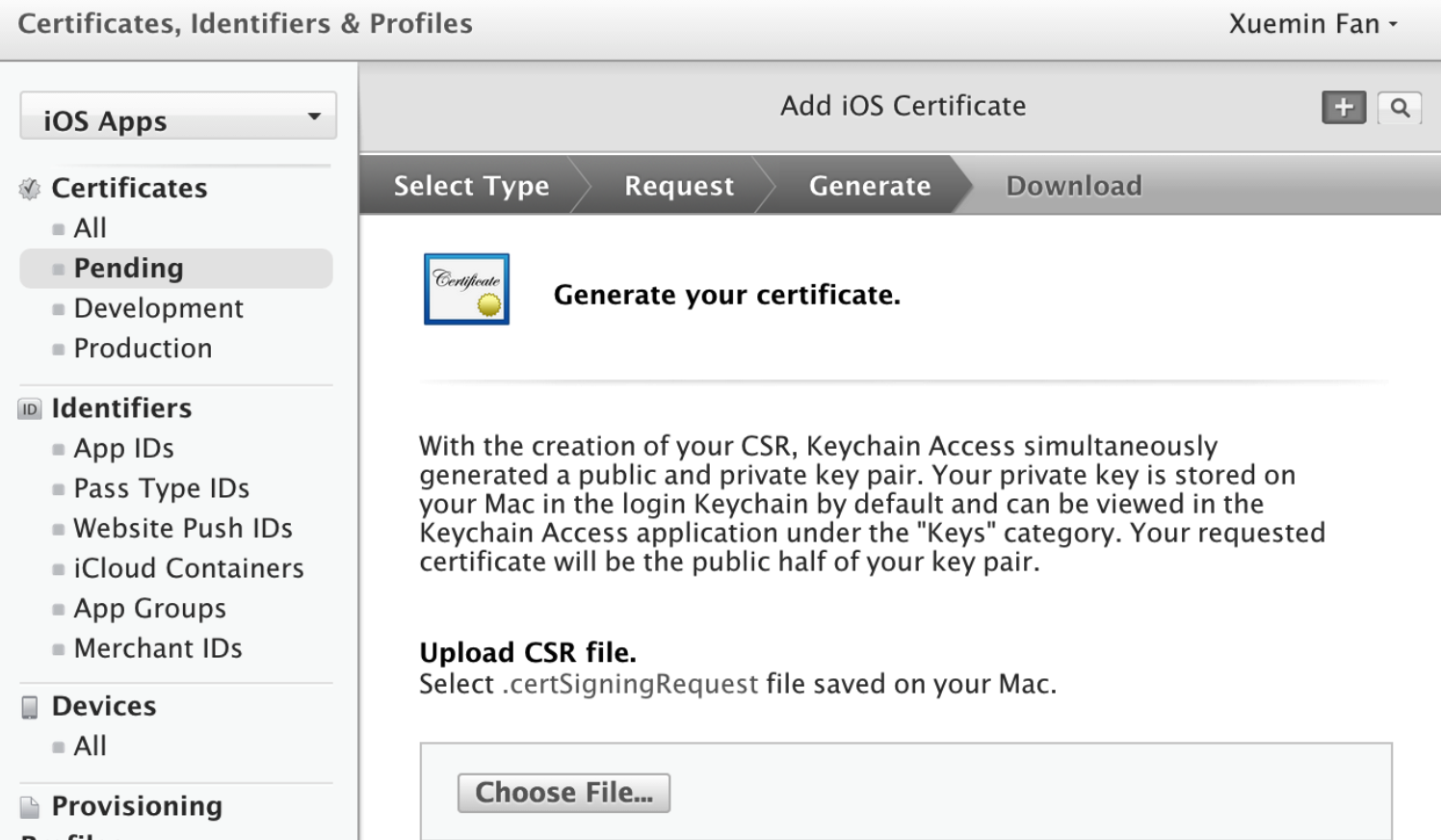Click the Certificates gear seal icon

click(30, 189)
